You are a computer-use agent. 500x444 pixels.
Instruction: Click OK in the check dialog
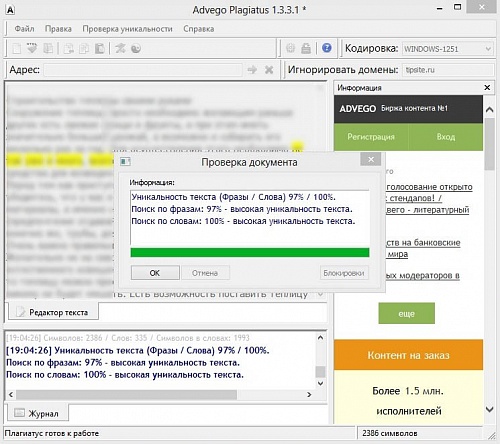pyautogui.click(x=155, y=273)
